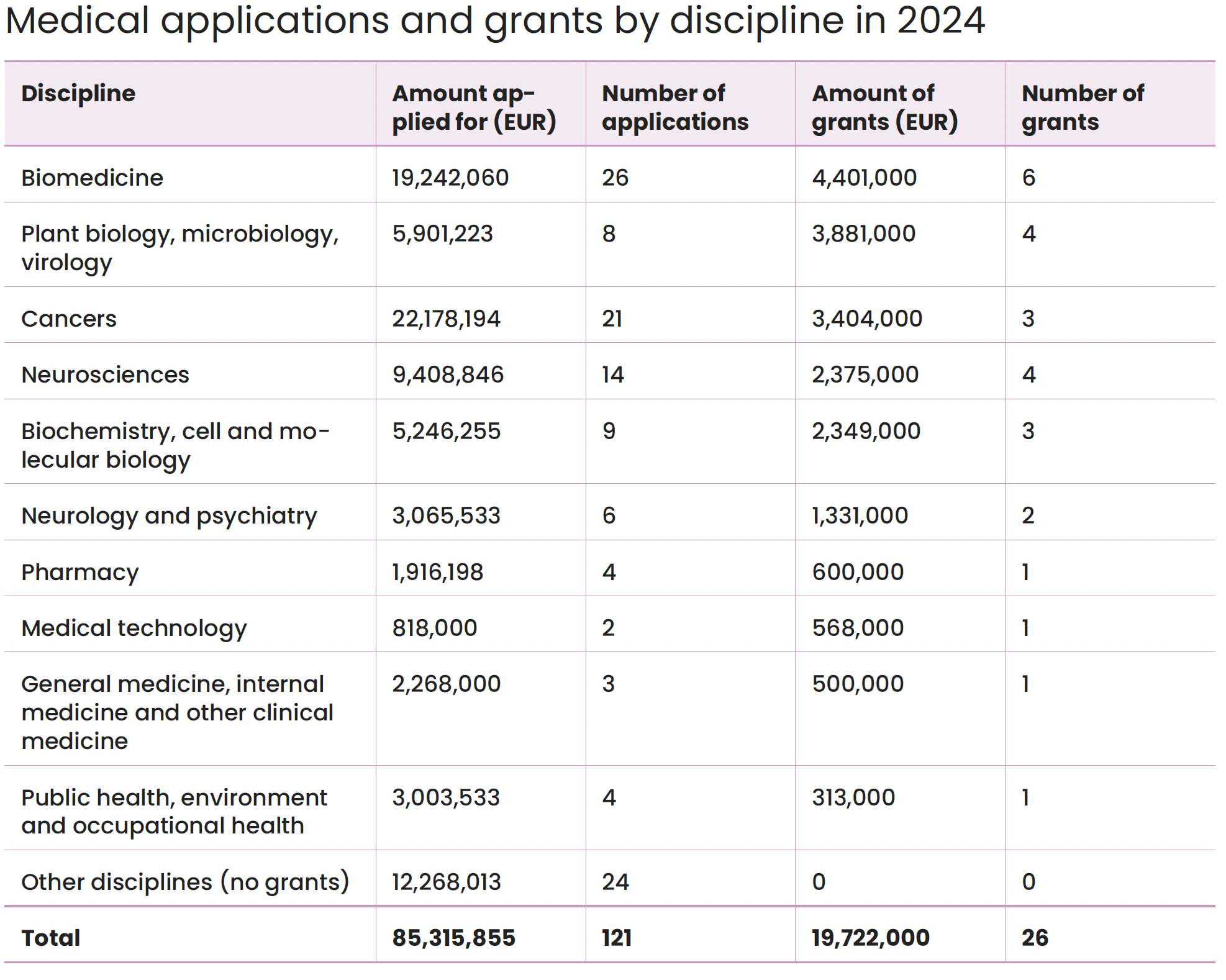Select the 'Neurosciences' row label
The width and height of the screenshot is (1226, 980).
106,374
